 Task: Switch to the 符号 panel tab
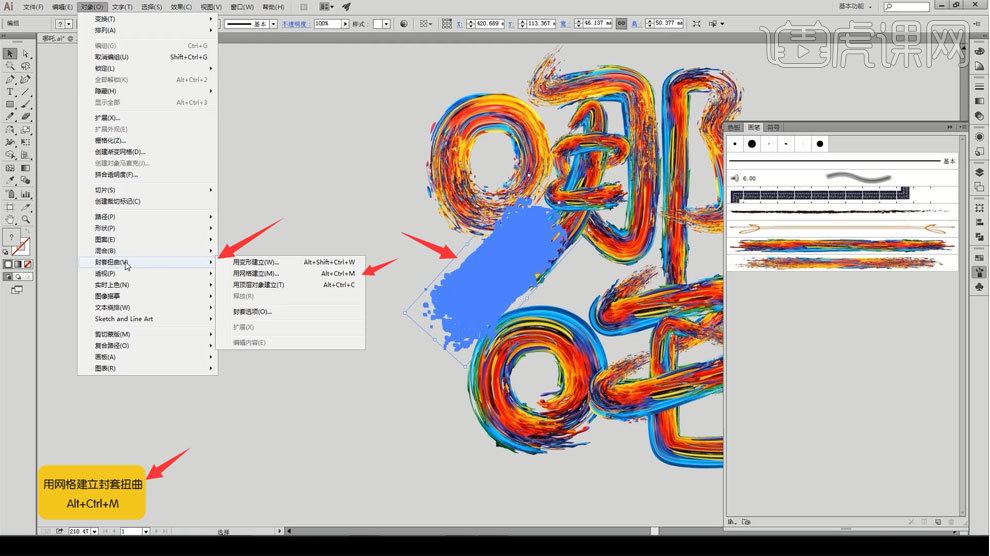pos(774,128)
